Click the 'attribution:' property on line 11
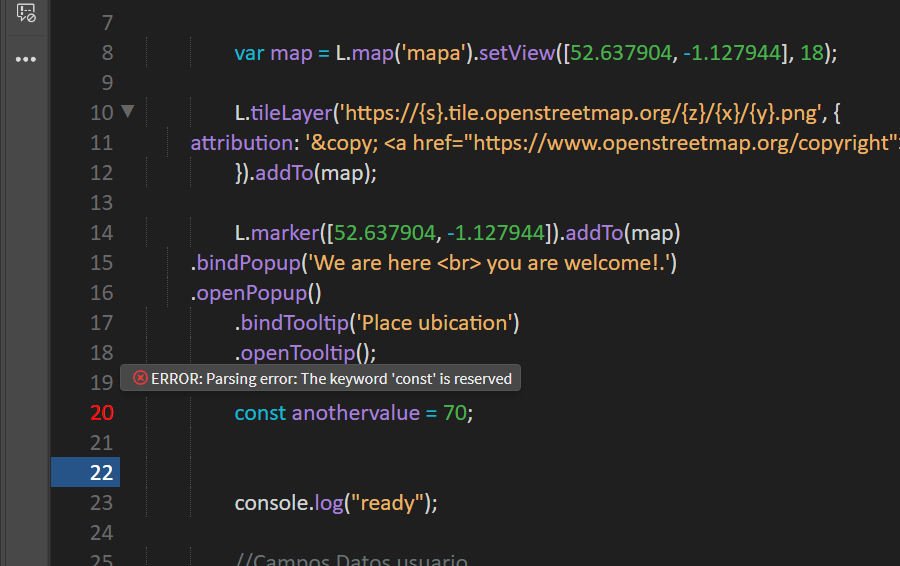The height and width of the screenshot is (566, 900). click(245, 143)
